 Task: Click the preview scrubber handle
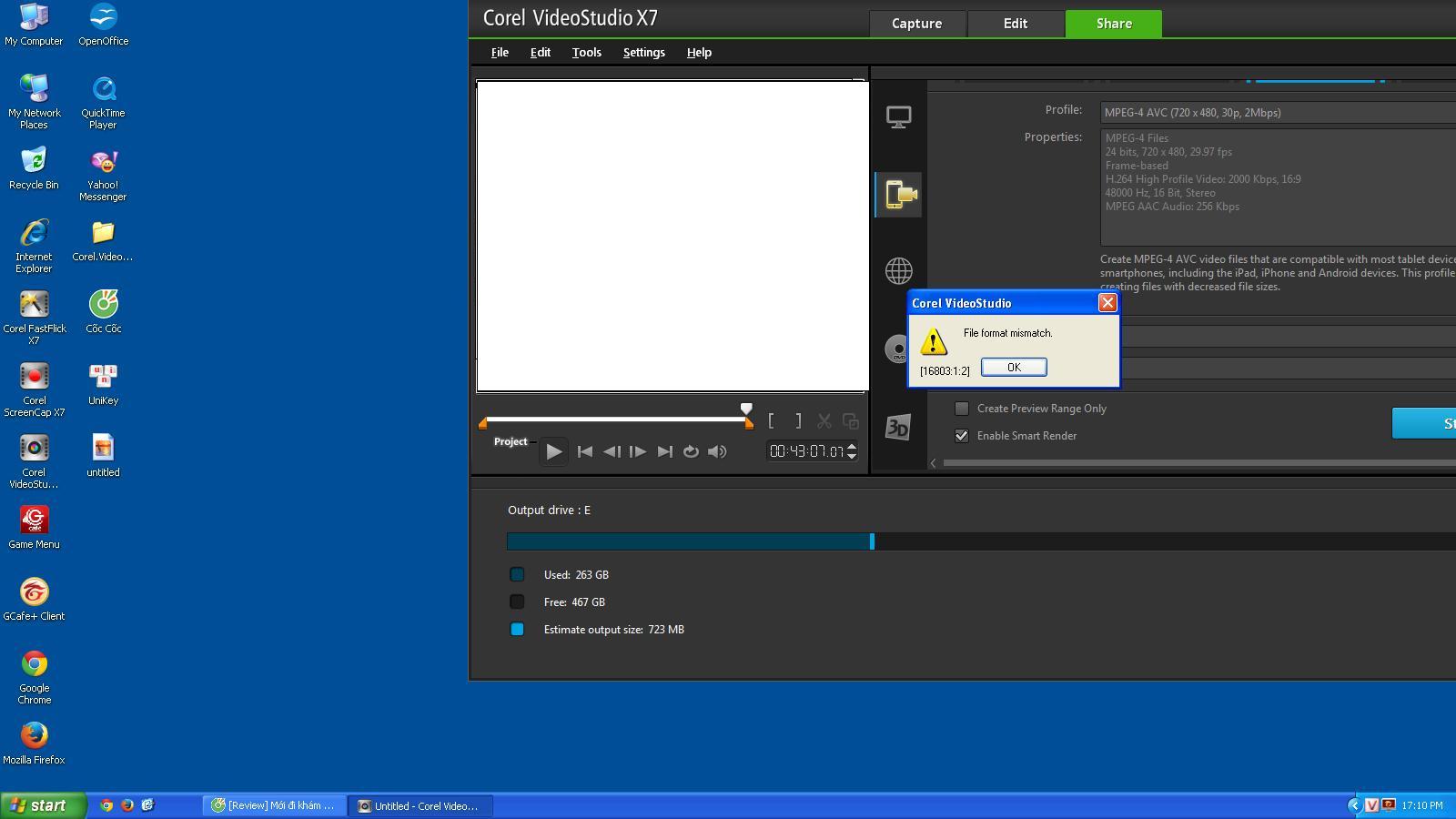(746, 409)
